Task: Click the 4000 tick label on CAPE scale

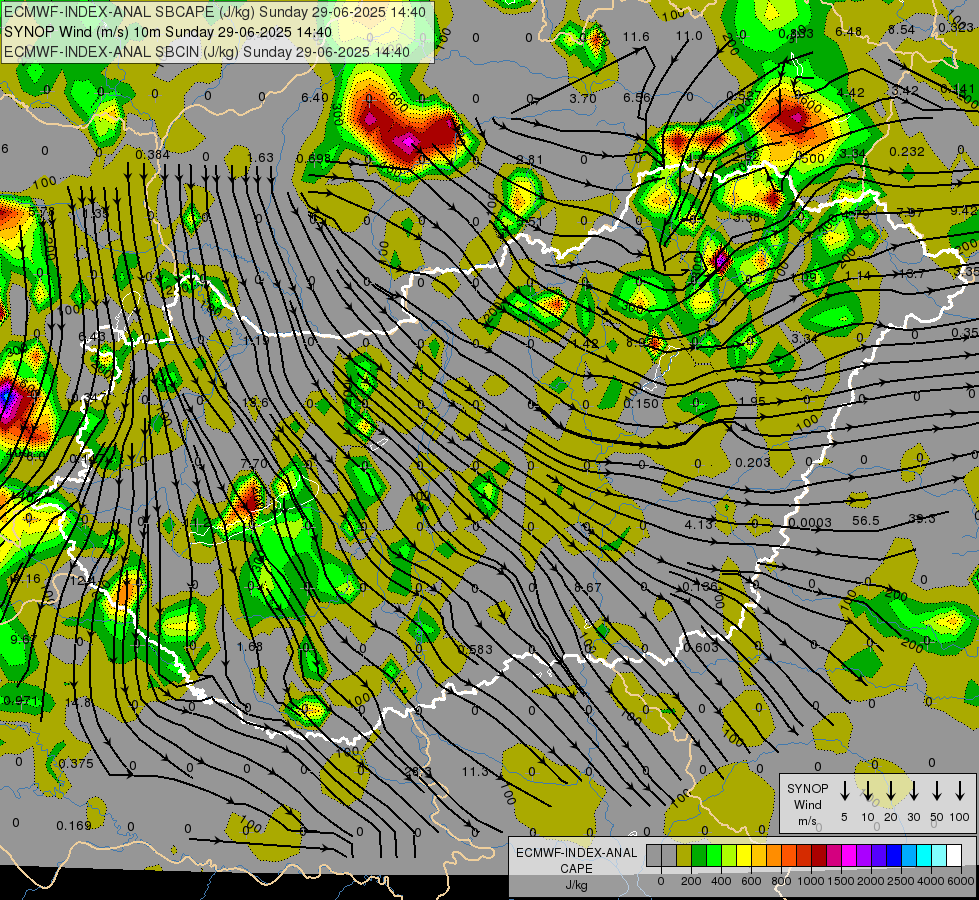Action: tap(931, 881)
